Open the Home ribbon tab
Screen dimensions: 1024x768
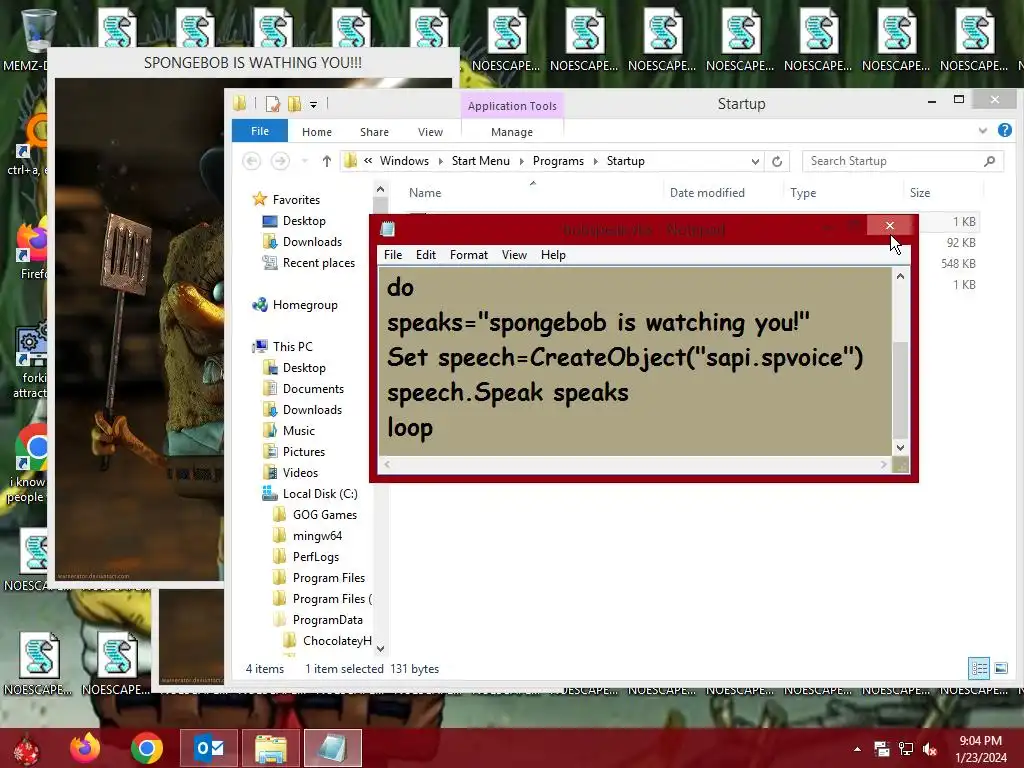(317, 132)
